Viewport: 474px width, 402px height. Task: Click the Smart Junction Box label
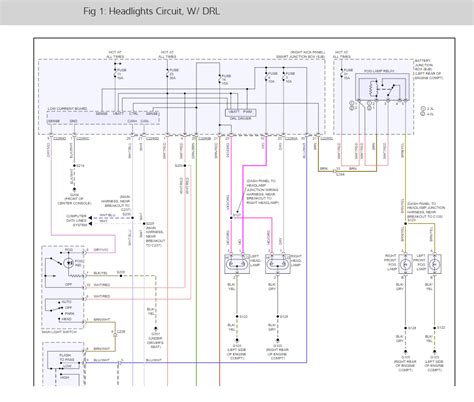click(x=300, y=57)
